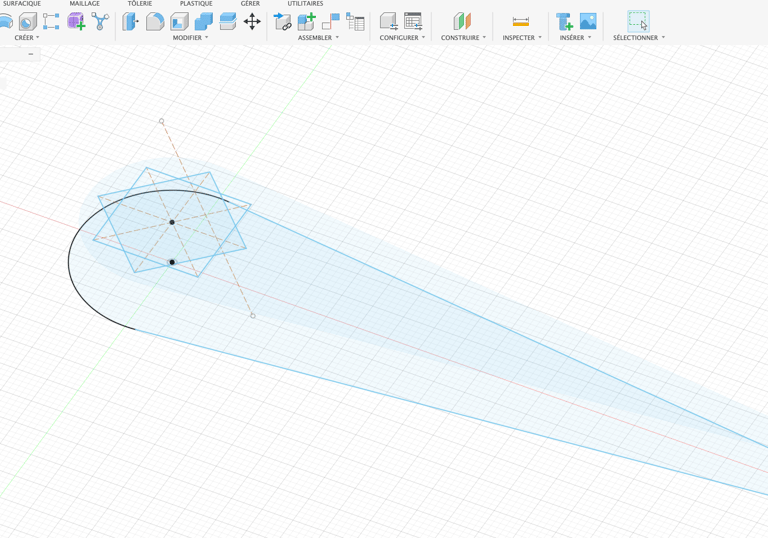The width and height of the screenshot is (768, 538).
Task: Click the automated modeling branch icon
Action: [x=100, y=22]
